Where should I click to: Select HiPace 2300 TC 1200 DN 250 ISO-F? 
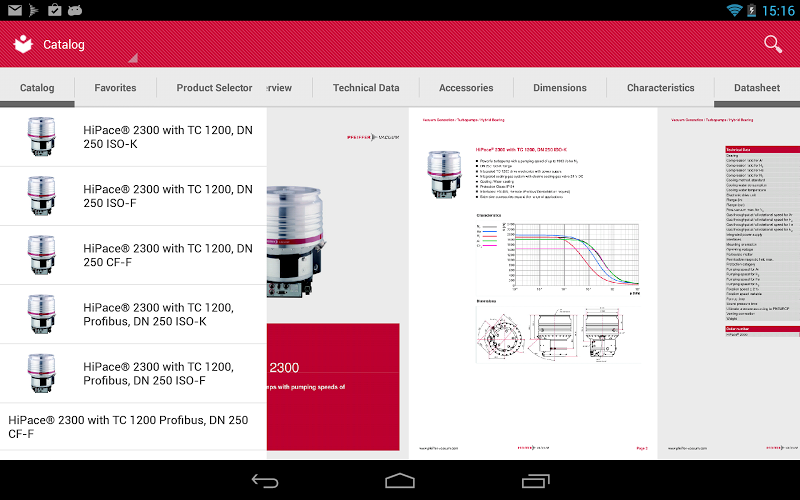(x=133, y=196)
